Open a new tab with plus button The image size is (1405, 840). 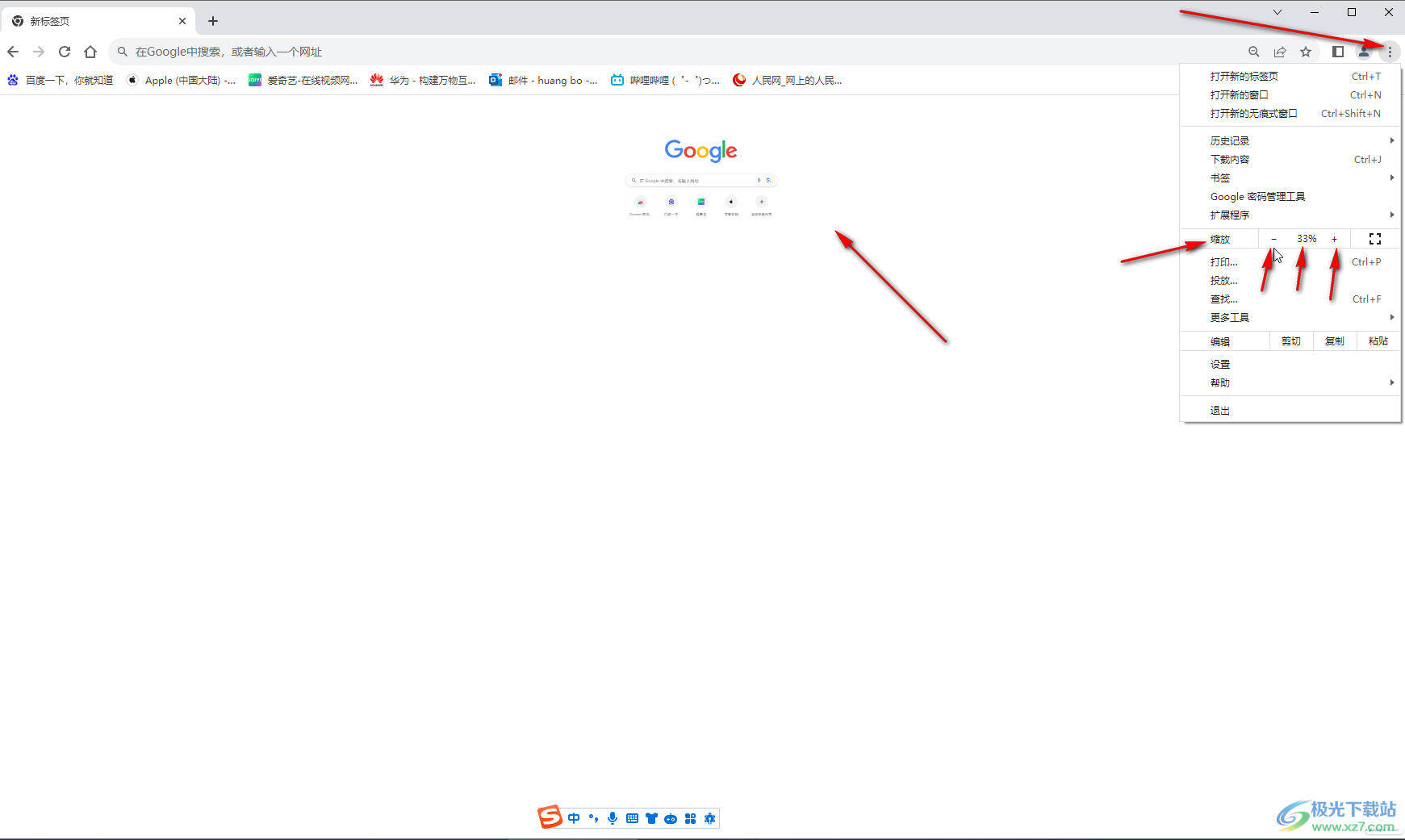click(213, 21)
